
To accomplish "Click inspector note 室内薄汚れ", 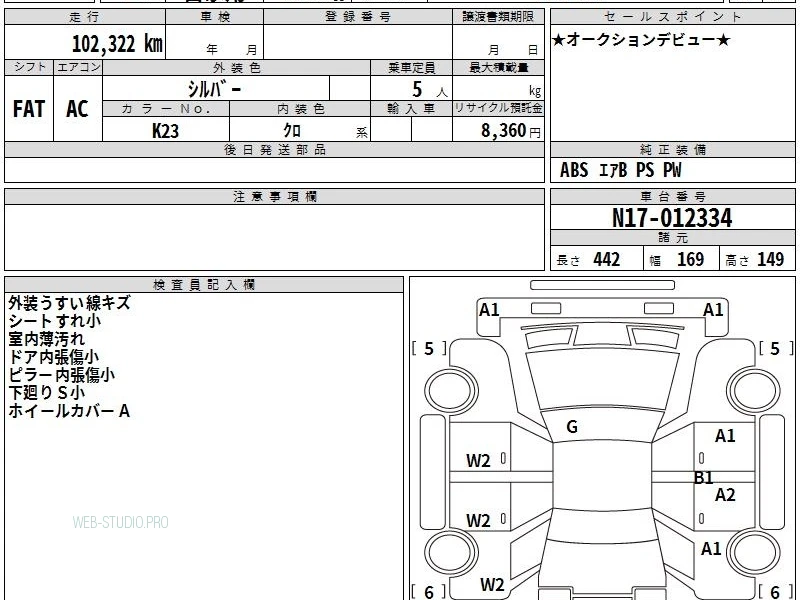I will pos(46,339).
